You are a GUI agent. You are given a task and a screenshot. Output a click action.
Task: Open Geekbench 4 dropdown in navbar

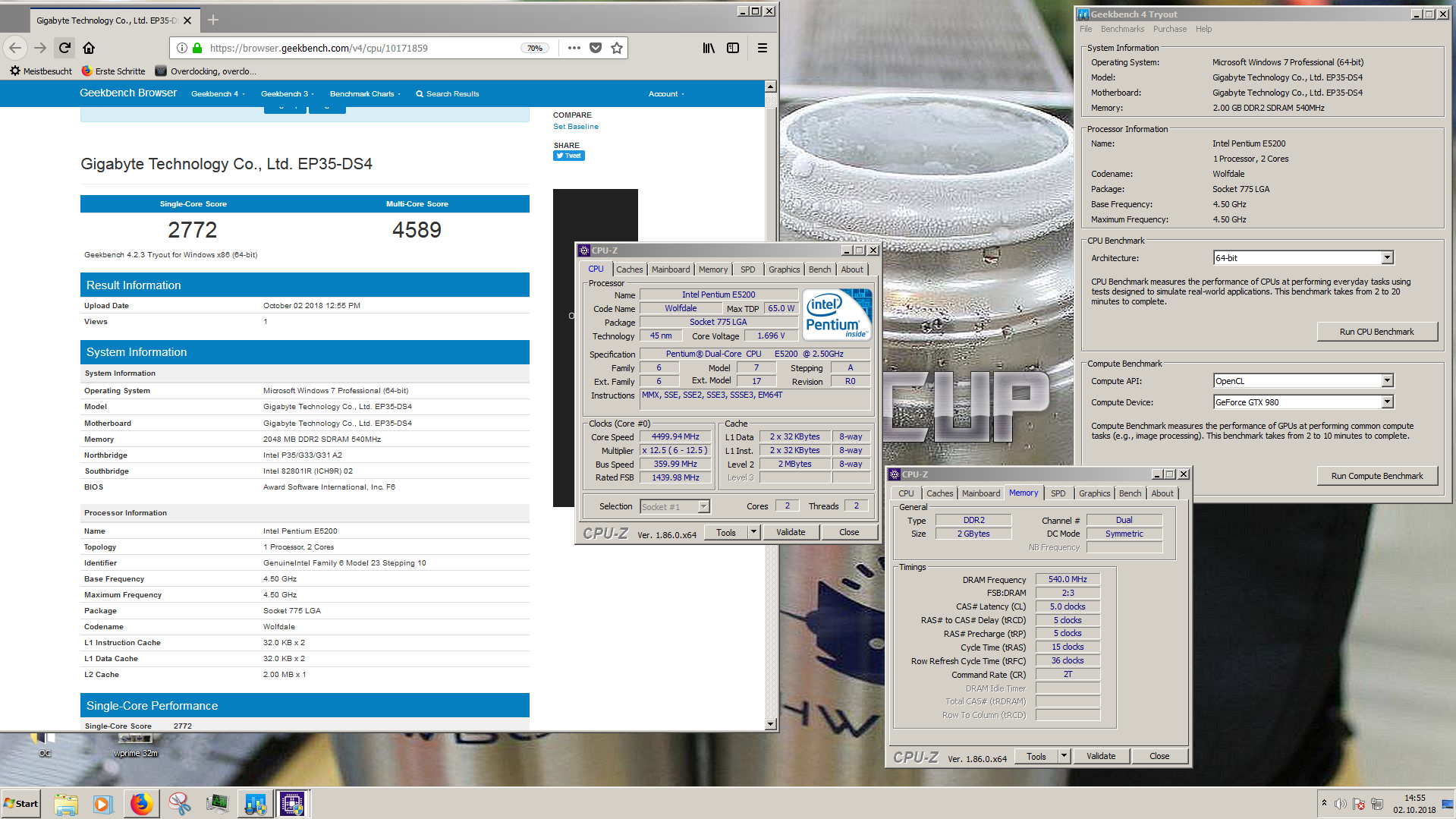pos(218,94)
